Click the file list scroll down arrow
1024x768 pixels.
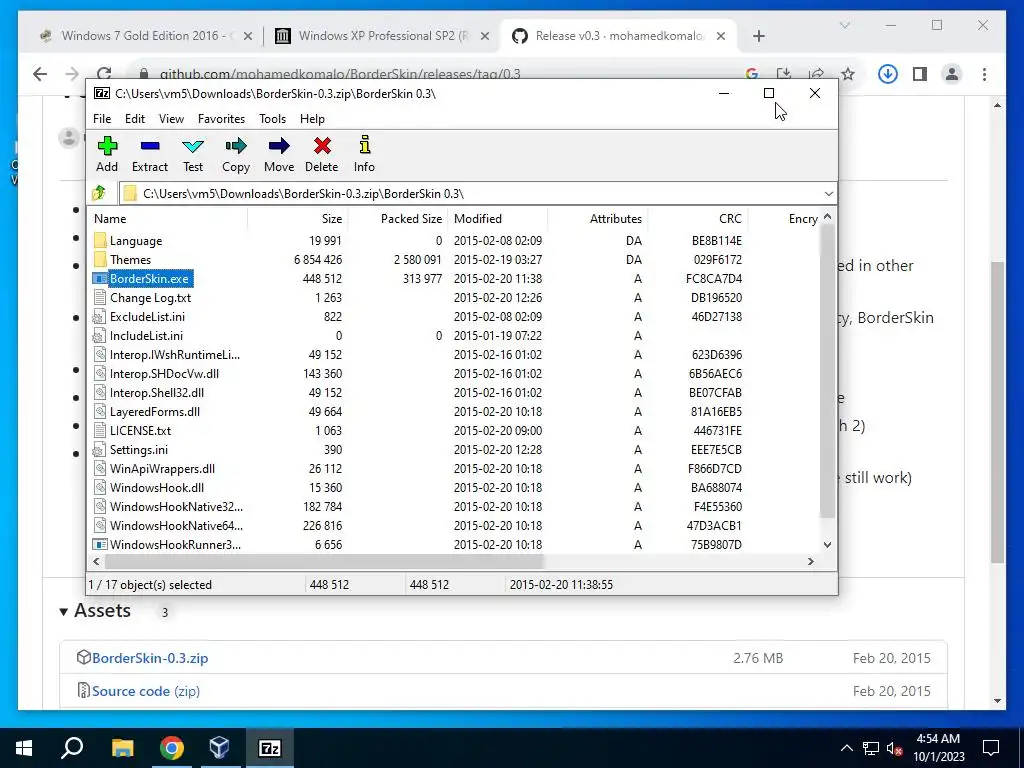point(827,545)
